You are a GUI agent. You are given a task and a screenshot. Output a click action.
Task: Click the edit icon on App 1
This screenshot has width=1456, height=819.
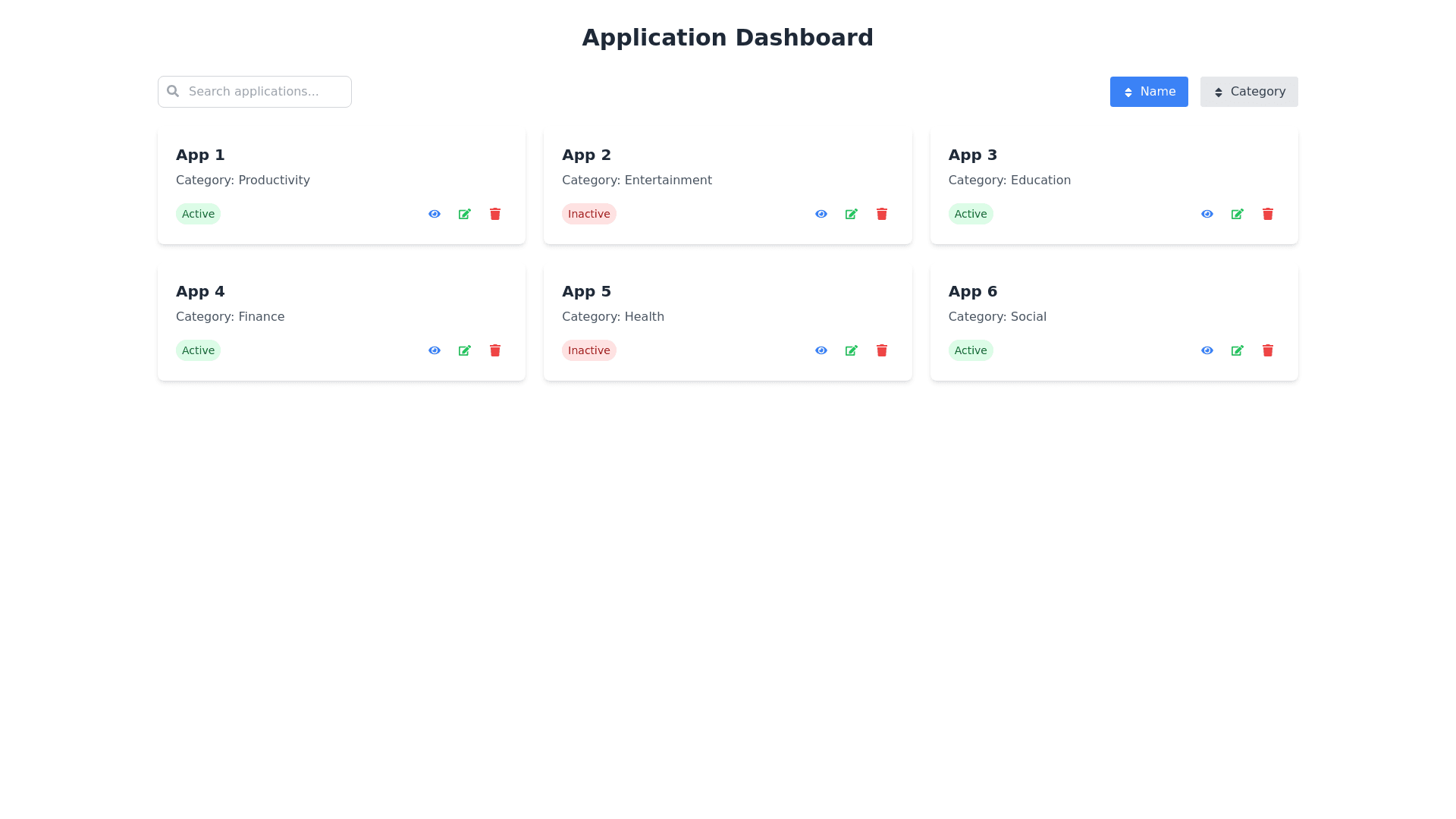coord(464,214)
